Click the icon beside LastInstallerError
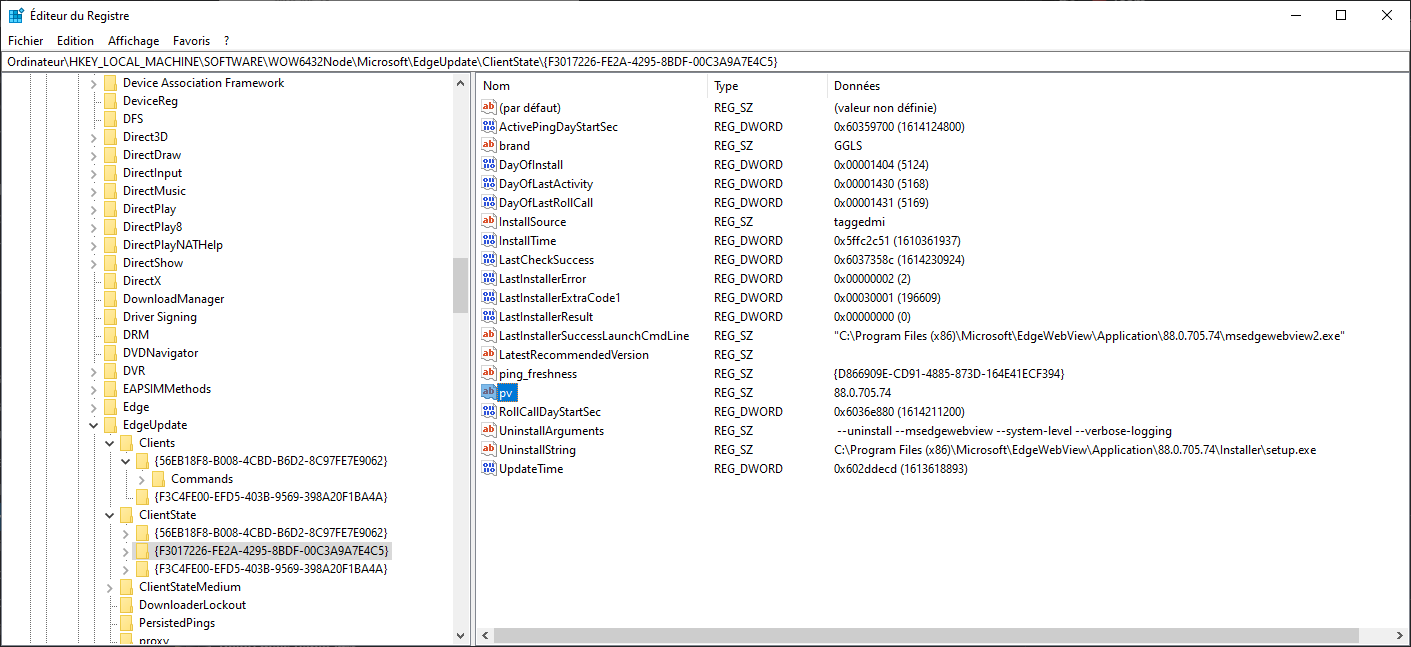Screen dimensions: 1411x647 (489, 278)
